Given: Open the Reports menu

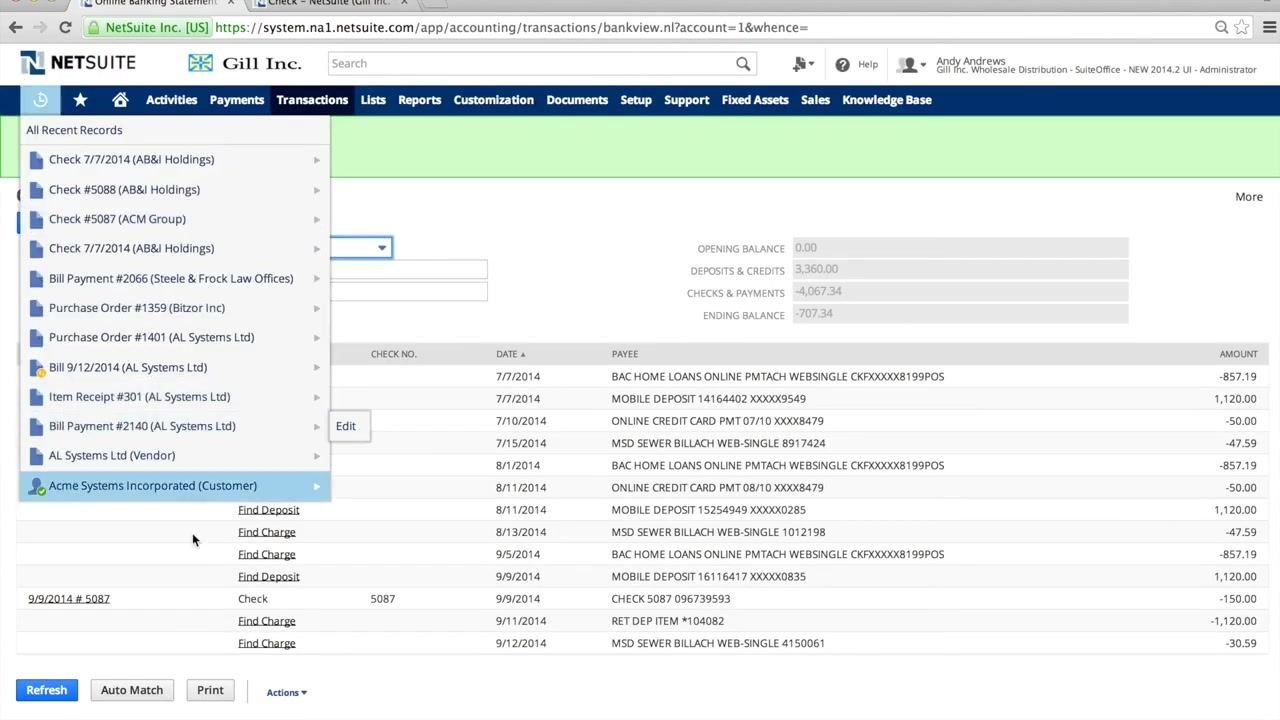Looking at the screenshot, I should tap(419, 100).
